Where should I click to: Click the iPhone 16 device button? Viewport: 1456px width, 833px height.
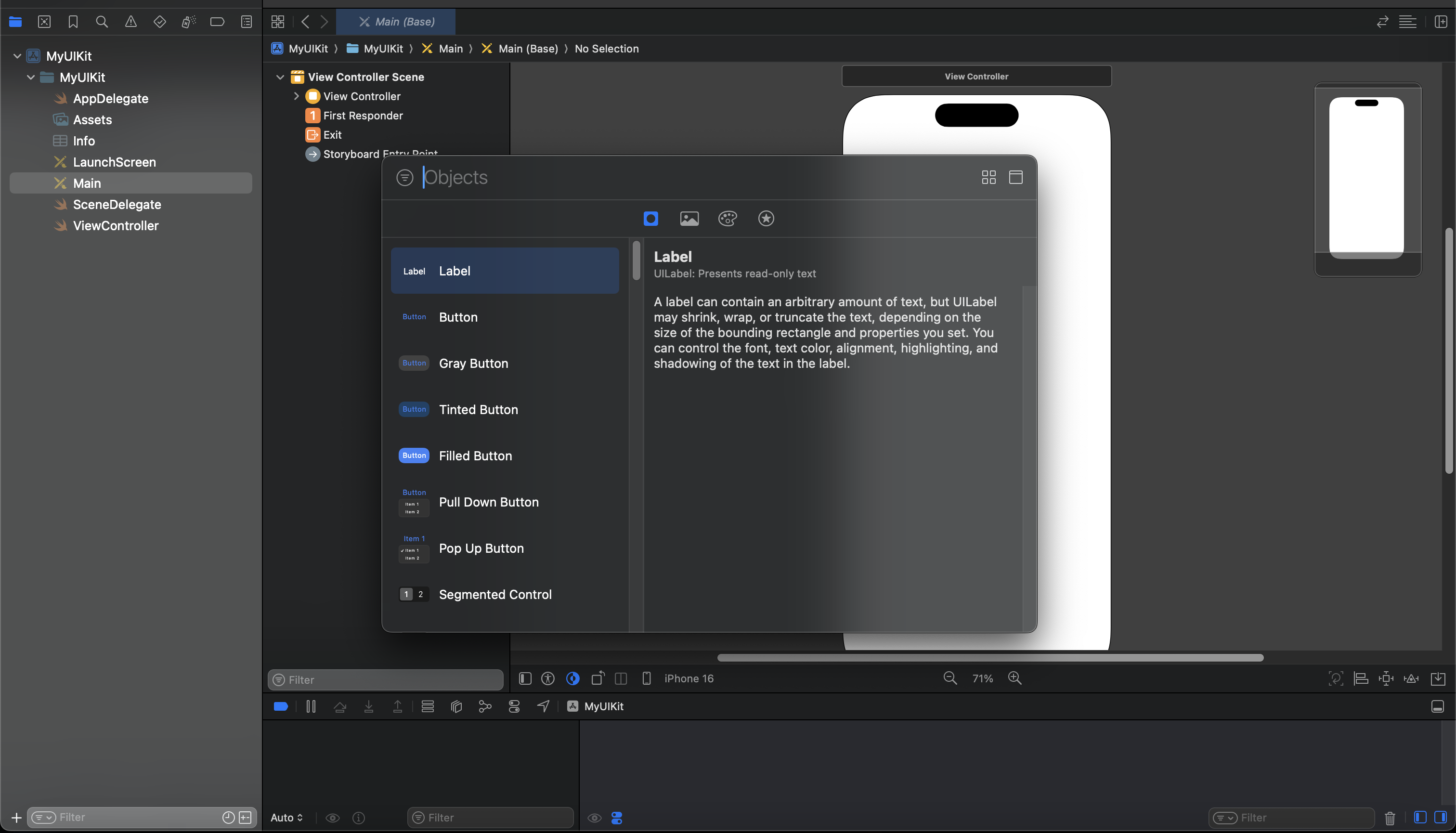688,678
